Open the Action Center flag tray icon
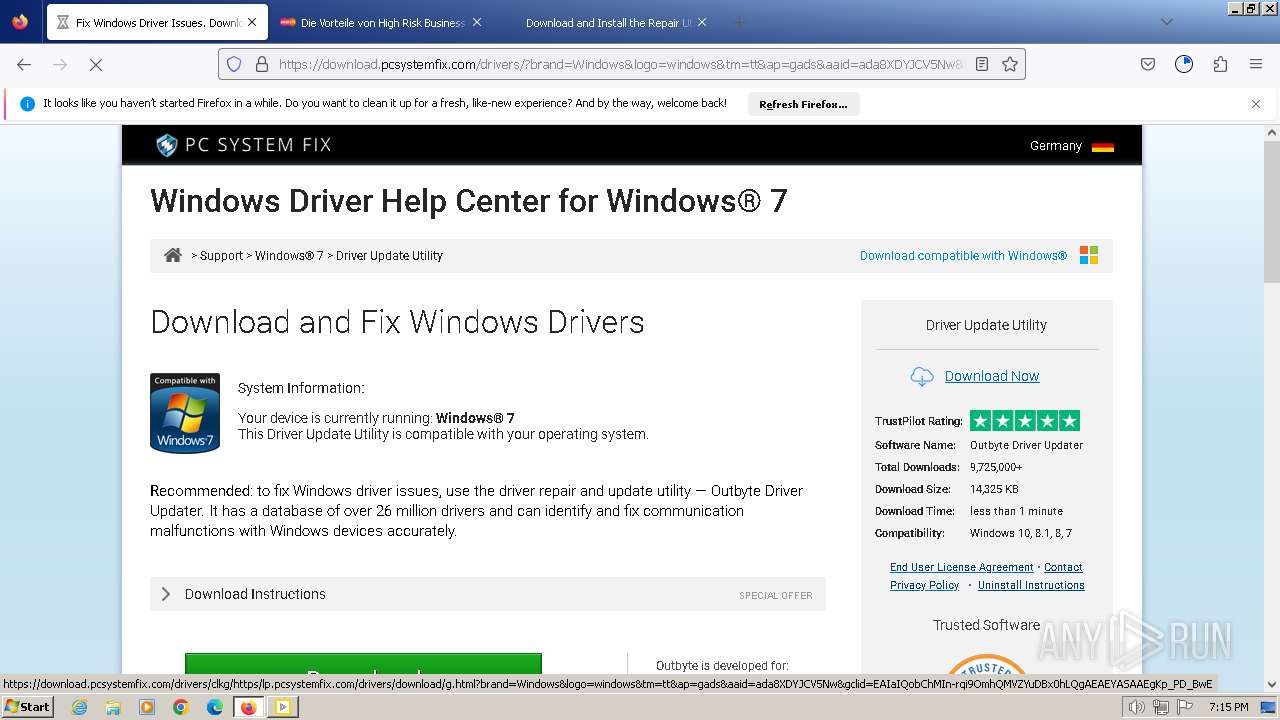Image resolution: width=1280 pixels, height=720 pixels. point(1183,707)
